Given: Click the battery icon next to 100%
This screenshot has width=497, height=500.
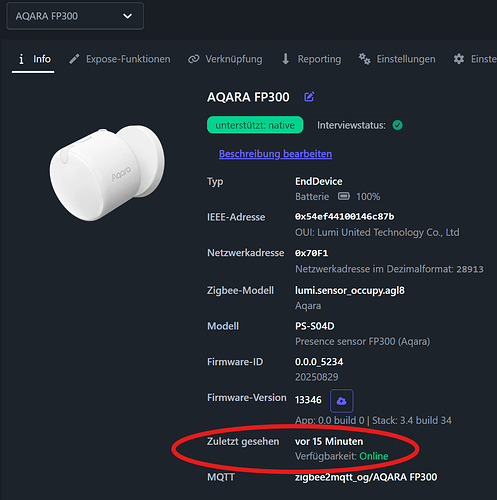Looking at the screenshot, I should pos(344,196).
